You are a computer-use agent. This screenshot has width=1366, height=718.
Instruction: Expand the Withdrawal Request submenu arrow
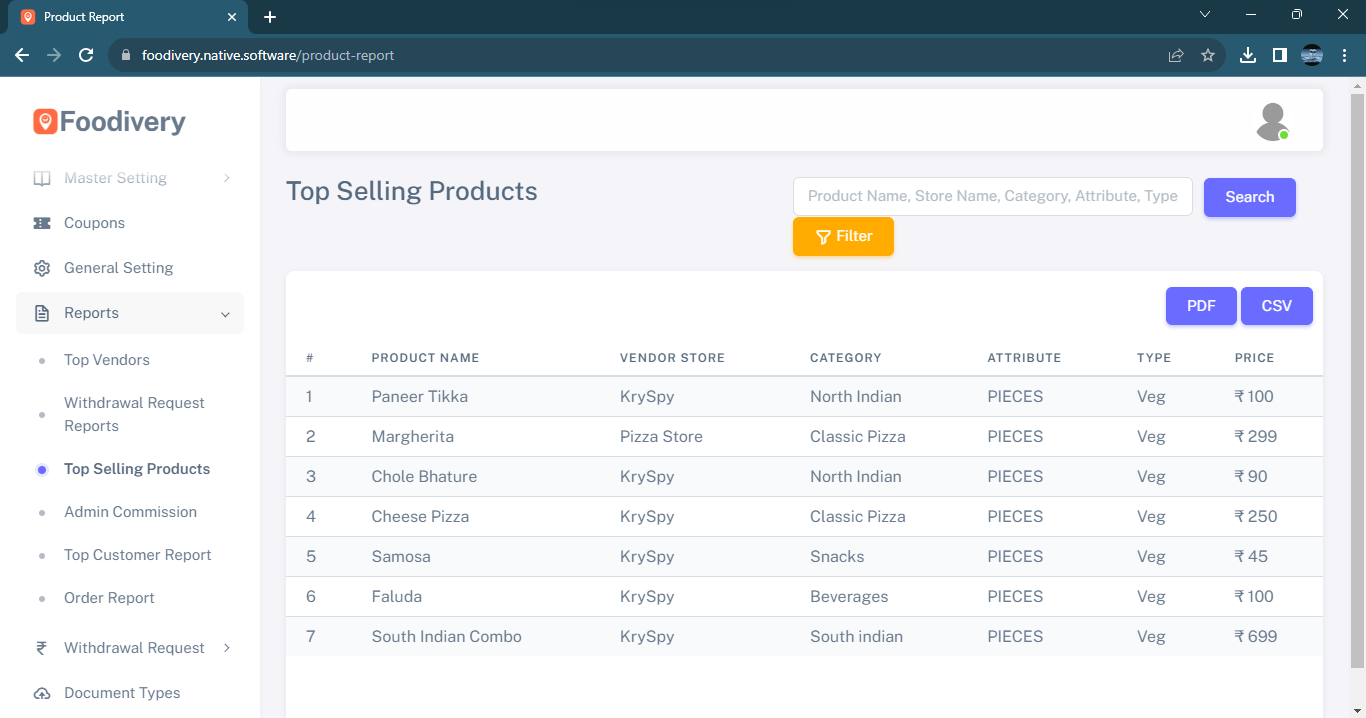[227, 648]
